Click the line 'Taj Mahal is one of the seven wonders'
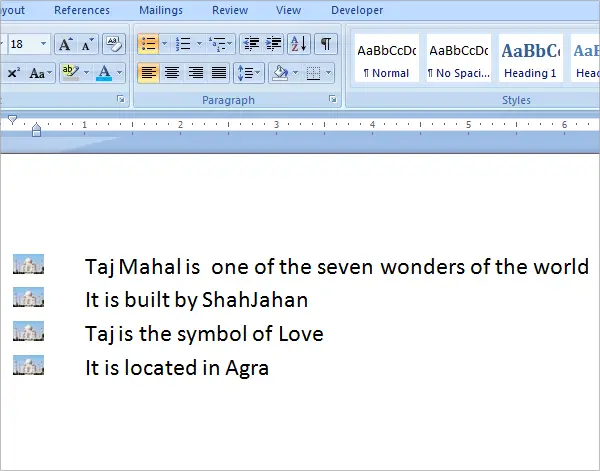This screenshot has width=600, height=471. point(337,267)
